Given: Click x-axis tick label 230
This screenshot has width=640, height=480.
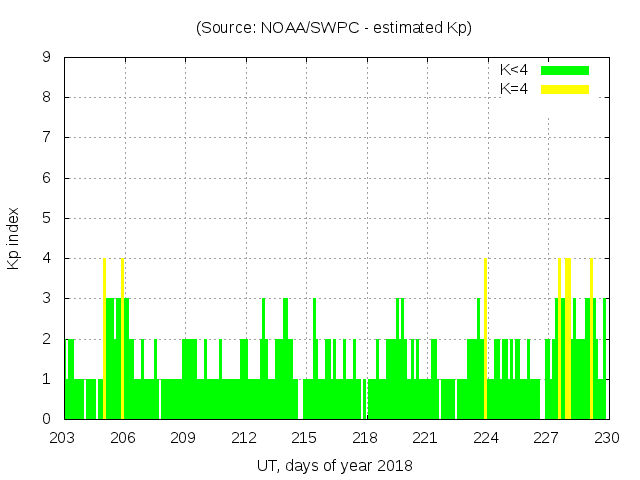Looking at the screenshot, I should click(607, 437).
